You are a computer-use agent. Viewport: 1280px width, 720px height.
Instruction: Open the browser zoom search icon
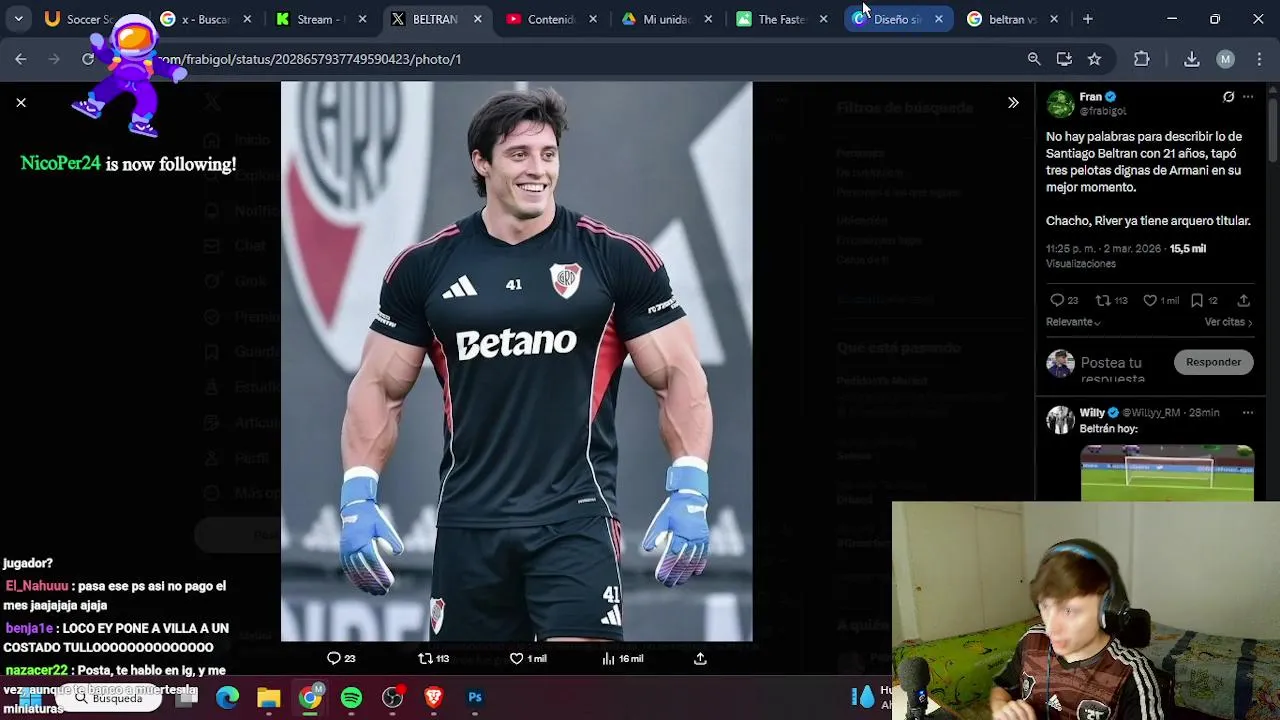[1034, 59]
